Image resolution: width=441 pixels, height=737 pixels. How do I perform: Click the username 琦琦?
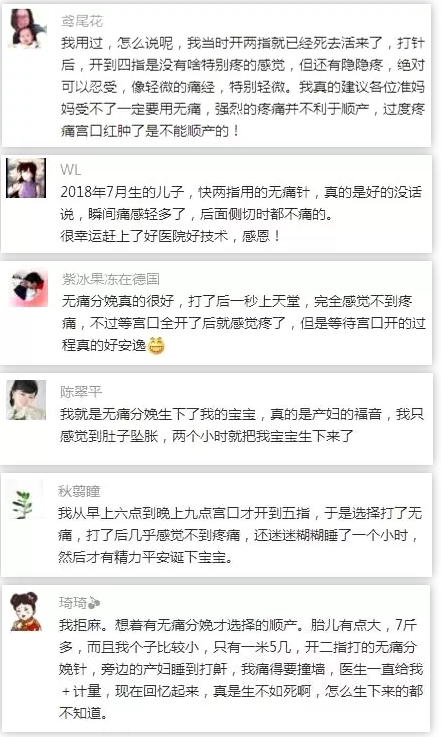73,603
